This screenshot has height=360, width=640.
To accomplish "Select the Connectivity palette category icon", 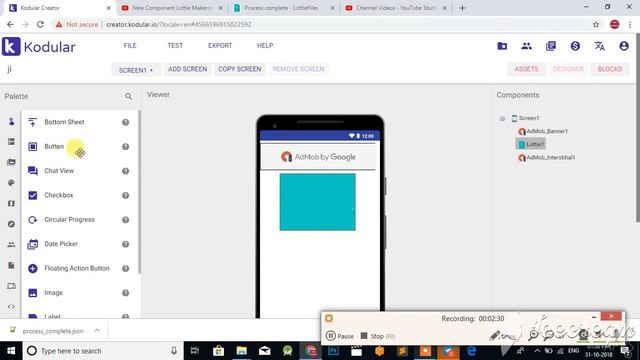I will (11, 286).
